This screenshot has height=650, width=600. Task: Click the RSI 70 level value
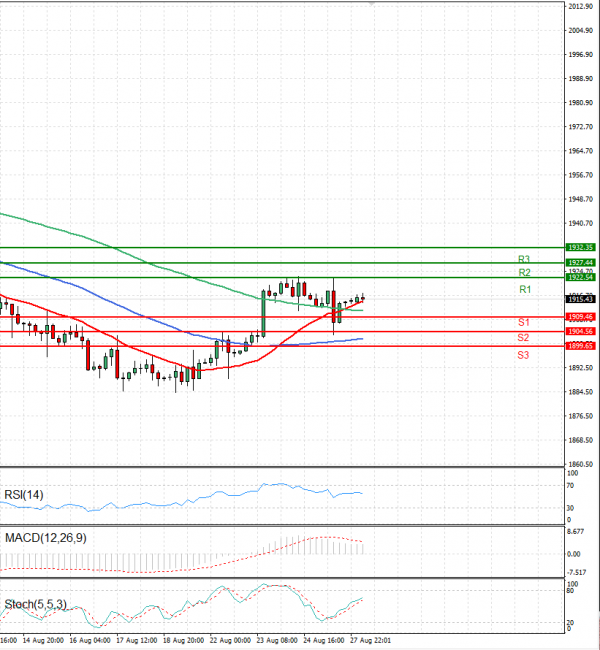pos(571,486)
